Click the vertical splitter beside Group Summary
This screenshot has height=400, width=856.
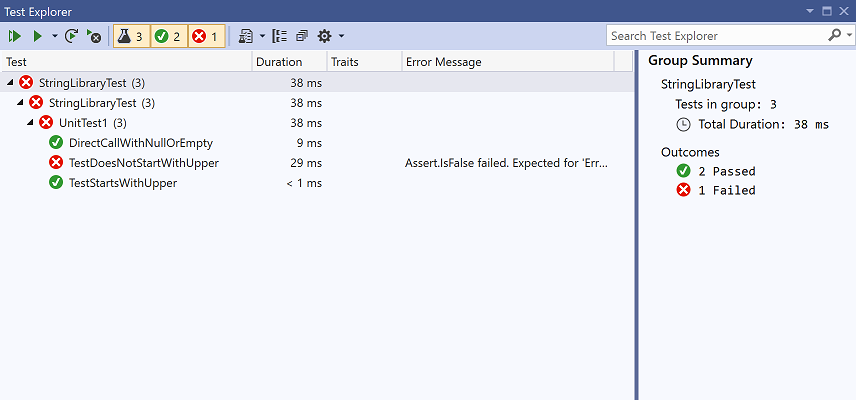coord(636,220)
